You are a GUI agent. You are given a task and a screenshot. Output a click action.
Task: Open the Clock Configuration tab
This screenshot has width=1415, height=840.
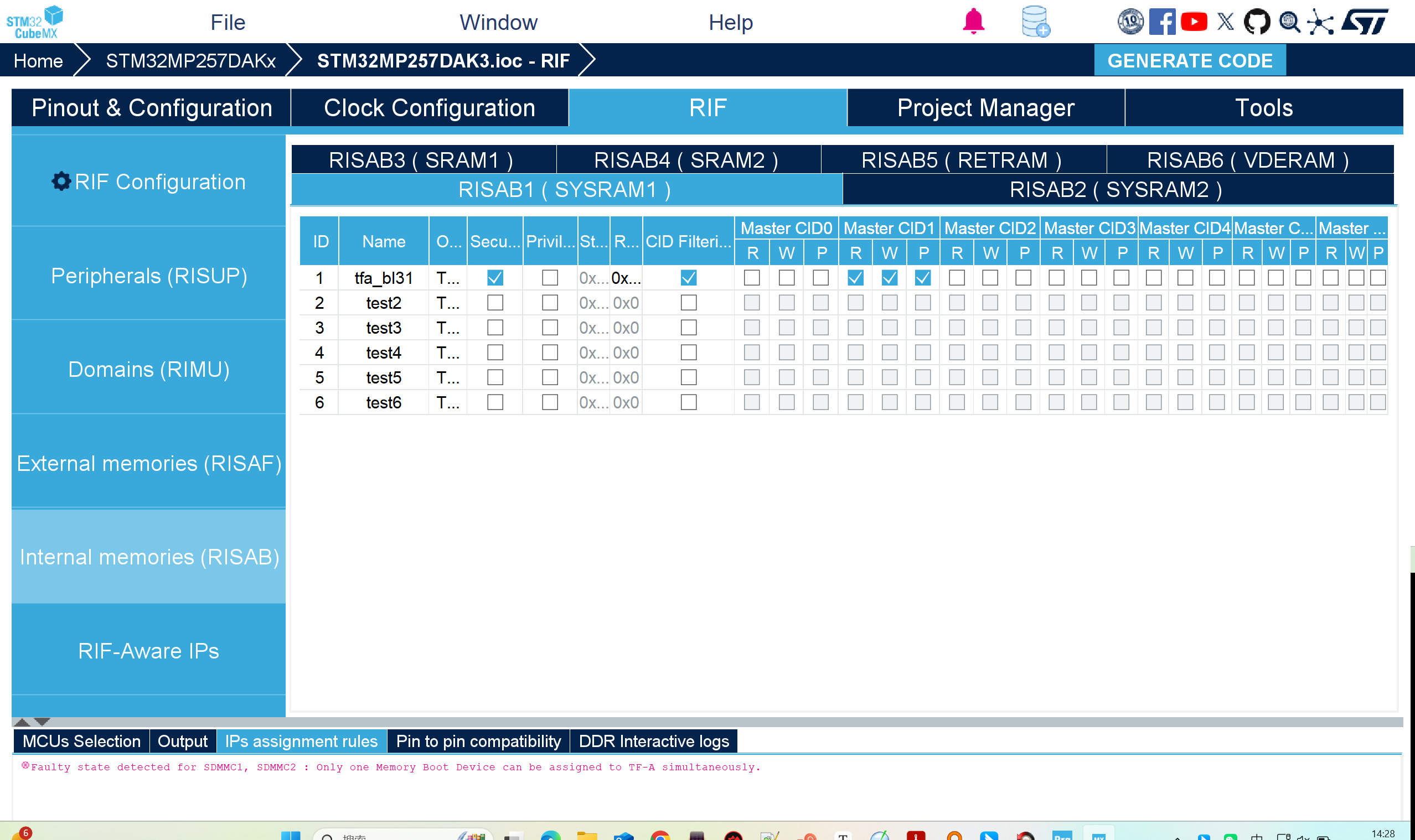click(429, 107)
